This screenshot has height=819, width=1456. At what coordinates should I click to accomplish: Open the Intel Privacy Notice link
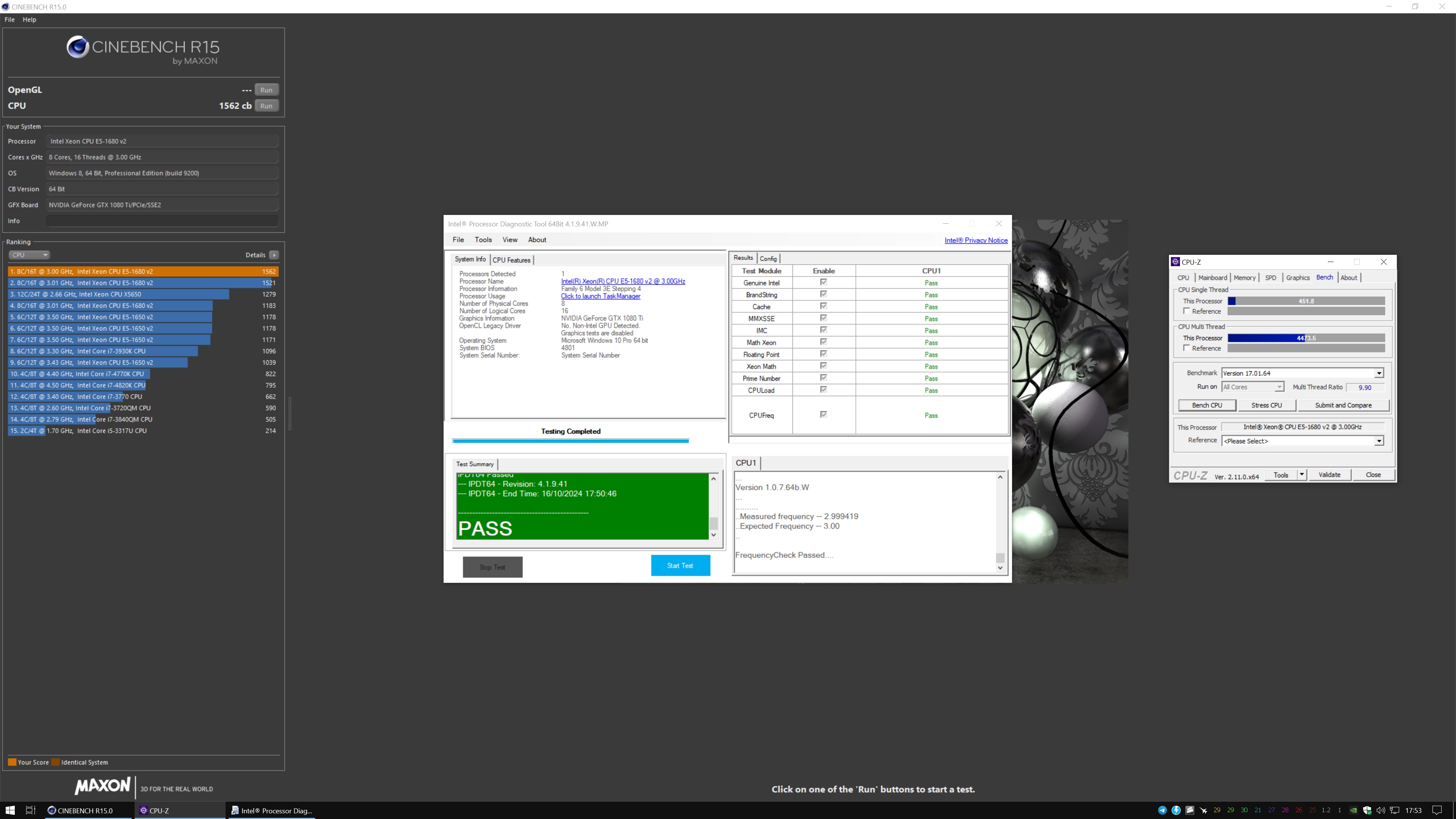point(976,240)
